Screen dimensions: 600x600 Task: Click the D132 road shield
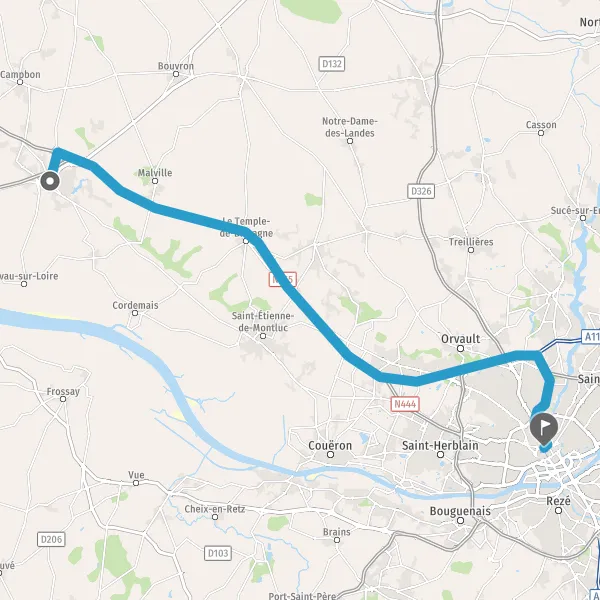point(332,64)
